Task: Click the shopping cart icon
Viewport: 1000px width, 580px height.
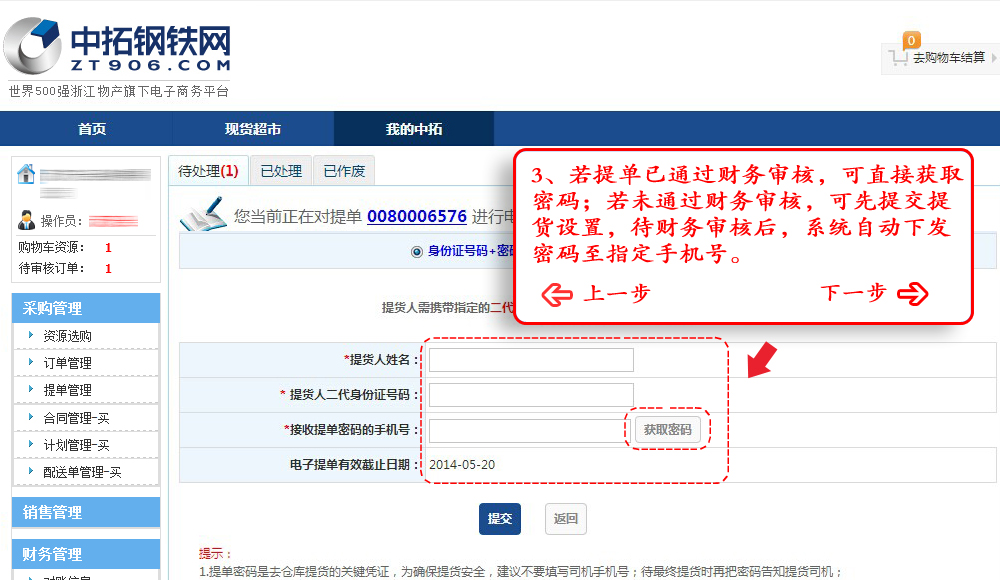Action: click(x=898, y=57)
